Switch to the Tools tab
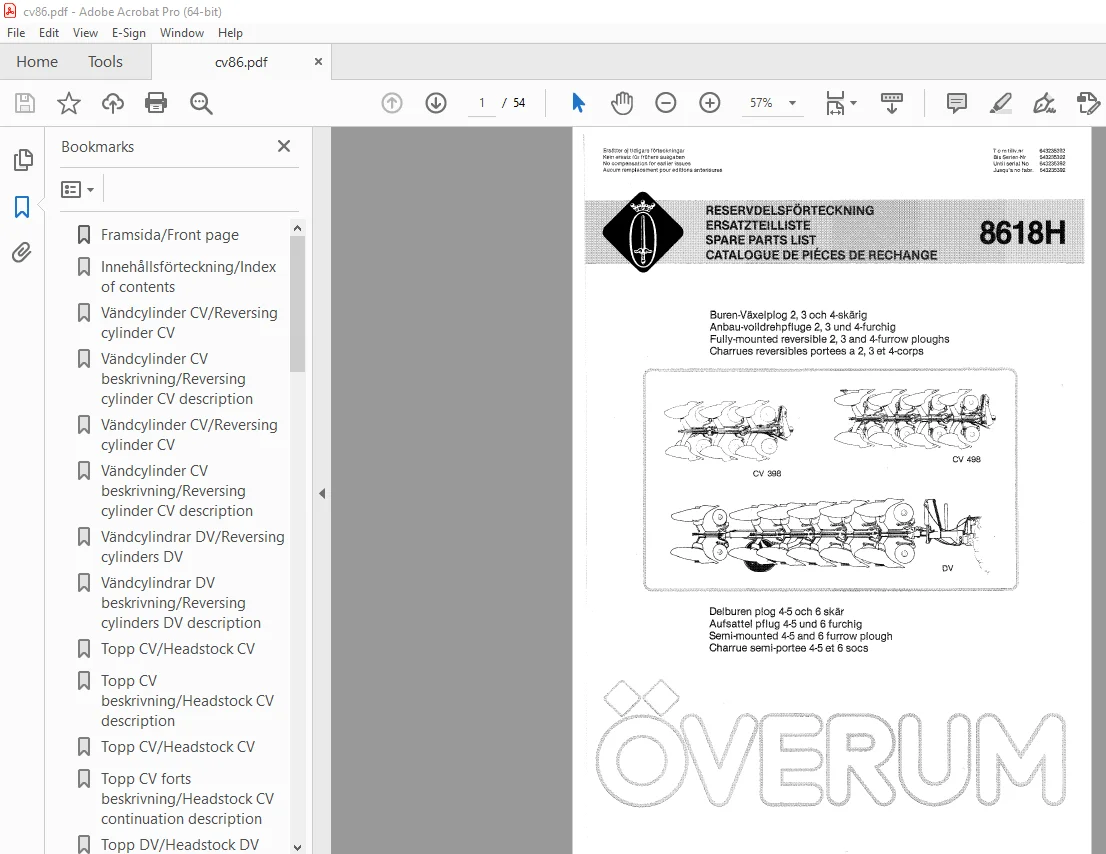 [105, 62]
